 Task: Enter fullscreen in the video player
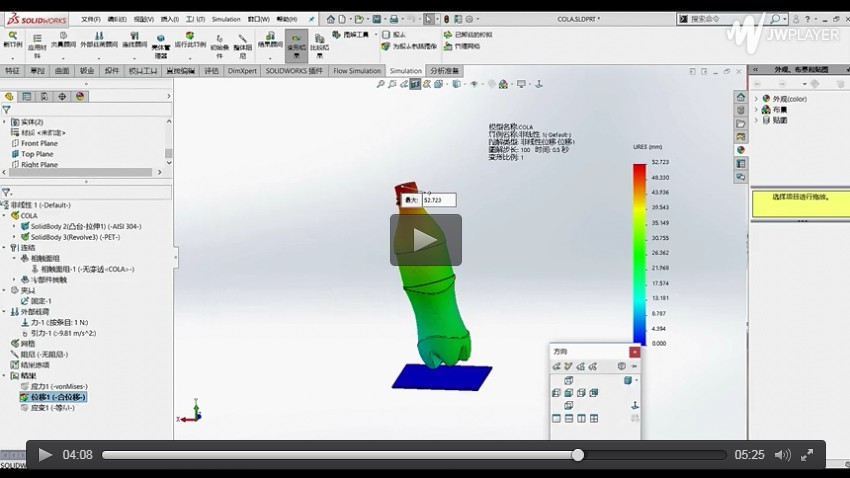pyautogui.click(x=806, y=455)
